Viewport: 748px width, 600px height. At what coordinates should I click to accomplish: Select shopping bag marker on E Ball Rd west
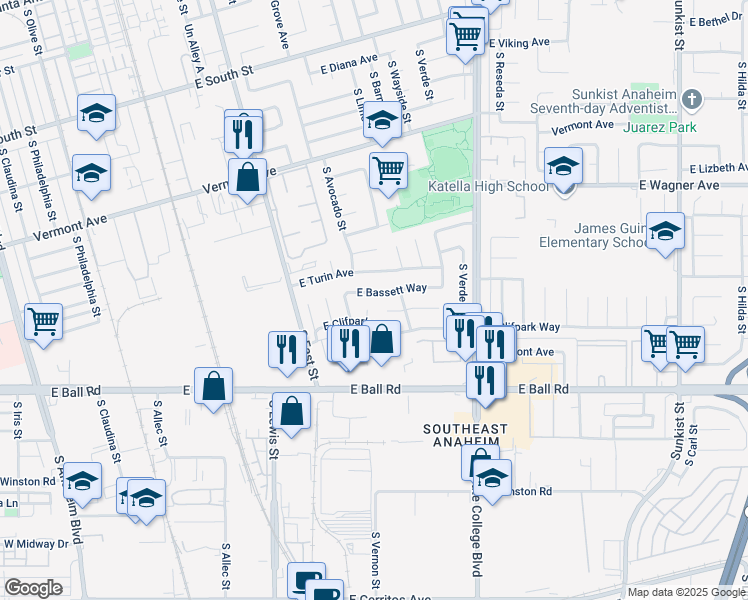[x=213, y=386]
